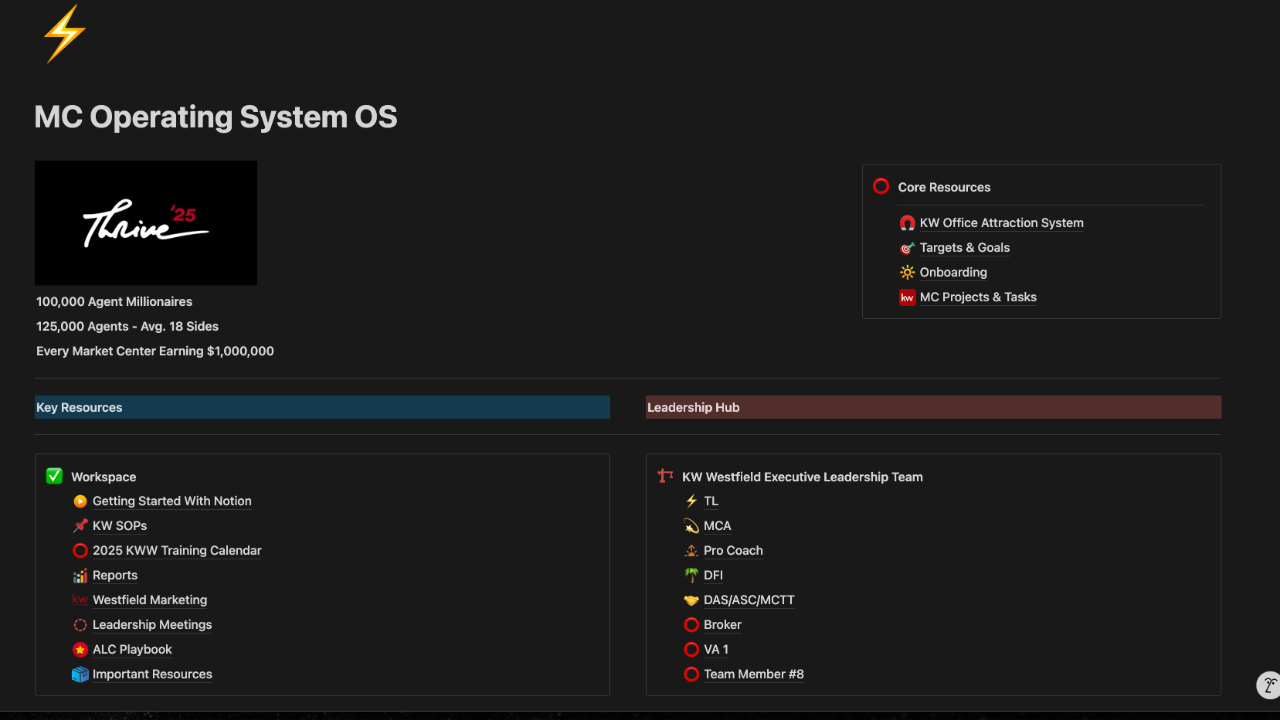Open the Westfield Marketing page
Image resolution: width=1280 pixels, height=720 pixels.
click(x=150, y=600)
